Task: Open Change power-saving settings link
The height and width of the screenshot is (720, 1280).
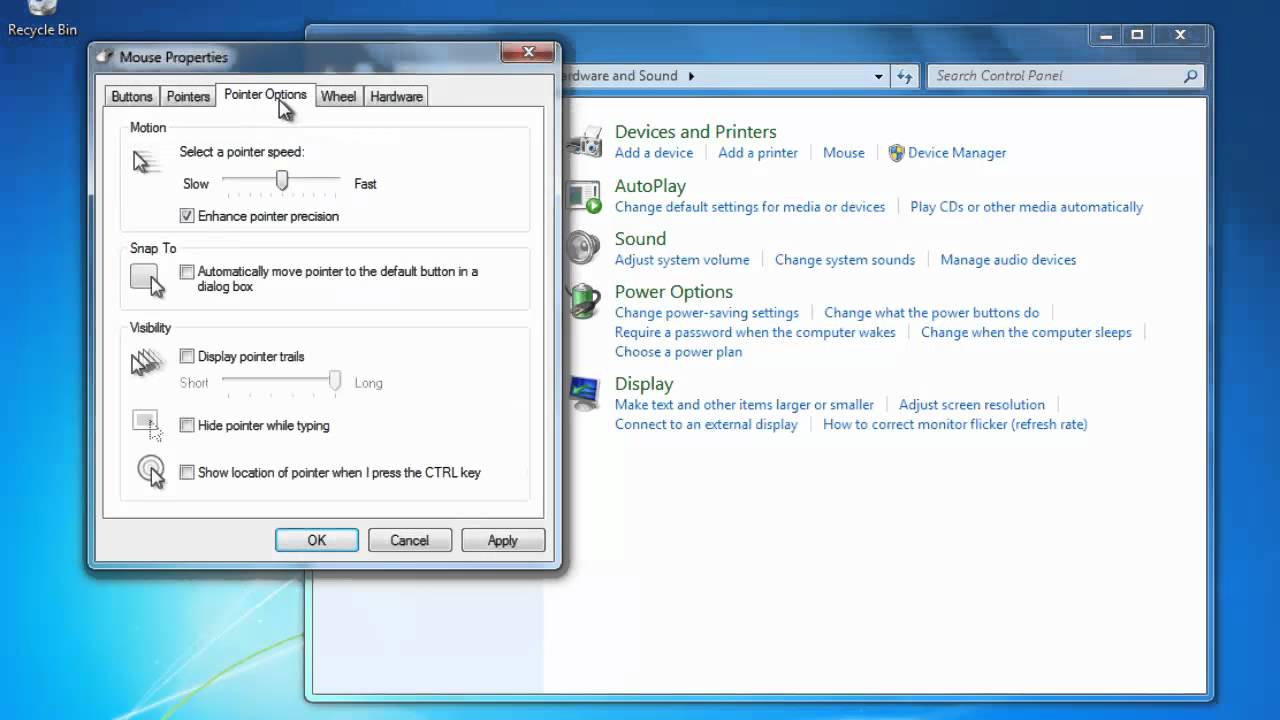Action: pos(707,313)
